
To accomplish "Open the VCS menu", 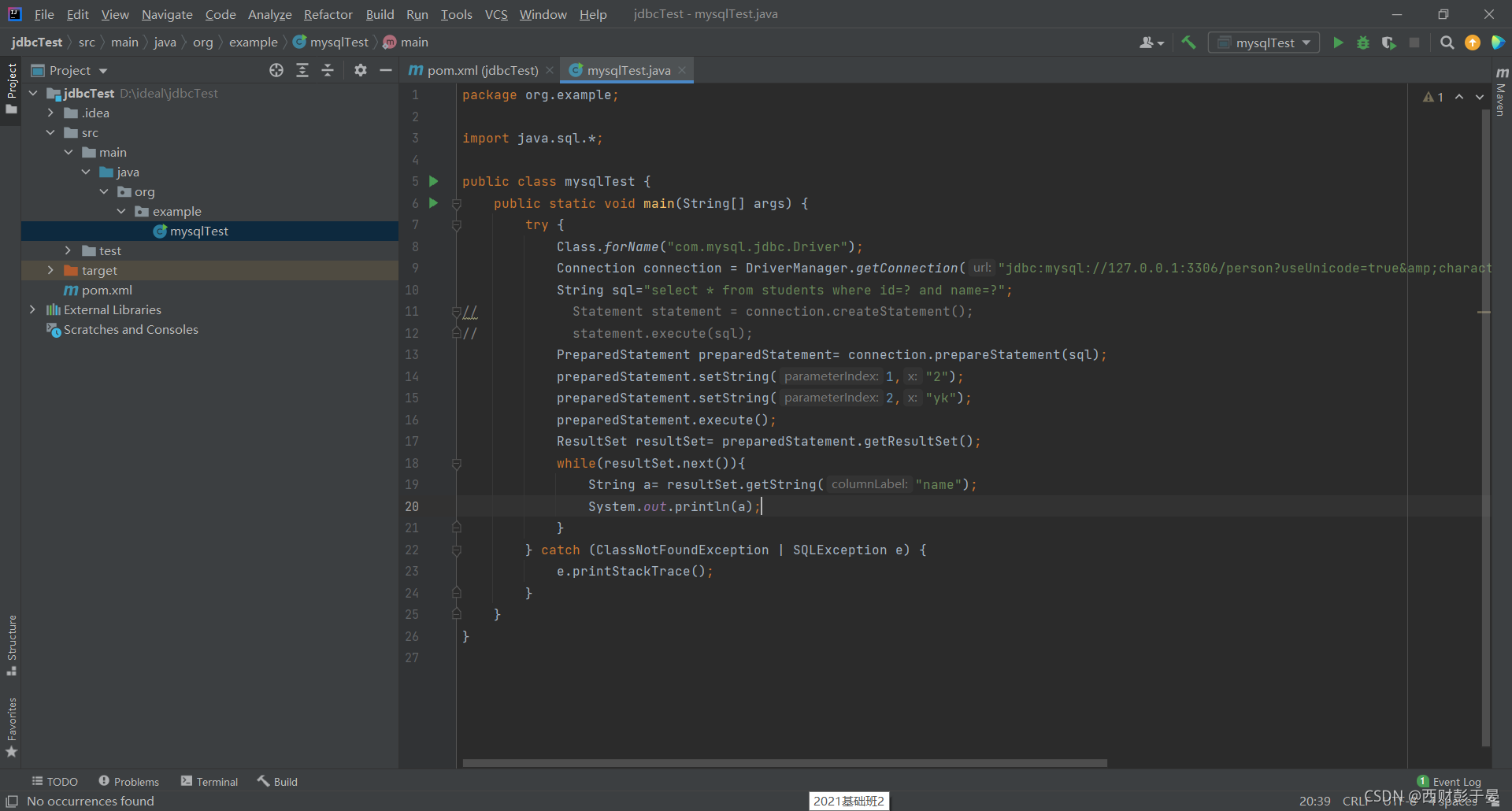I will [496, 14].
